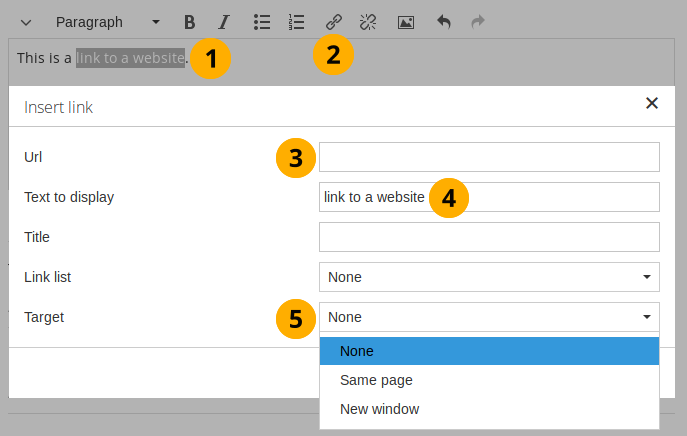The image size is (687, 436).
Task: Click the Target dropdown field
Action: tap(489, 317)
